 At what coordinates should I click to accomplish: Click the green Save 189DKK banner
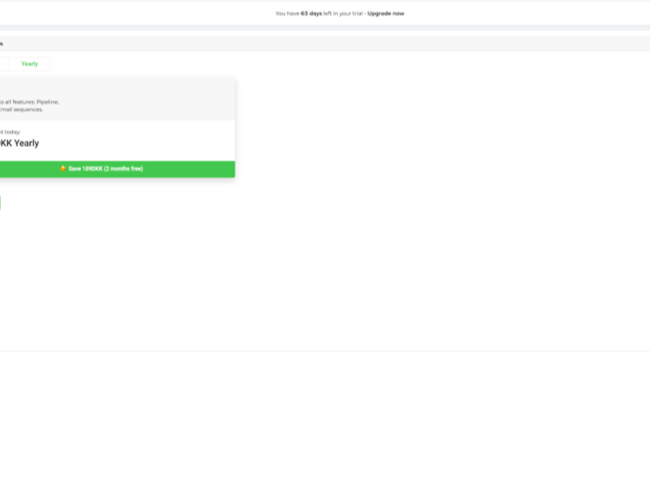[x=117, y=169]
